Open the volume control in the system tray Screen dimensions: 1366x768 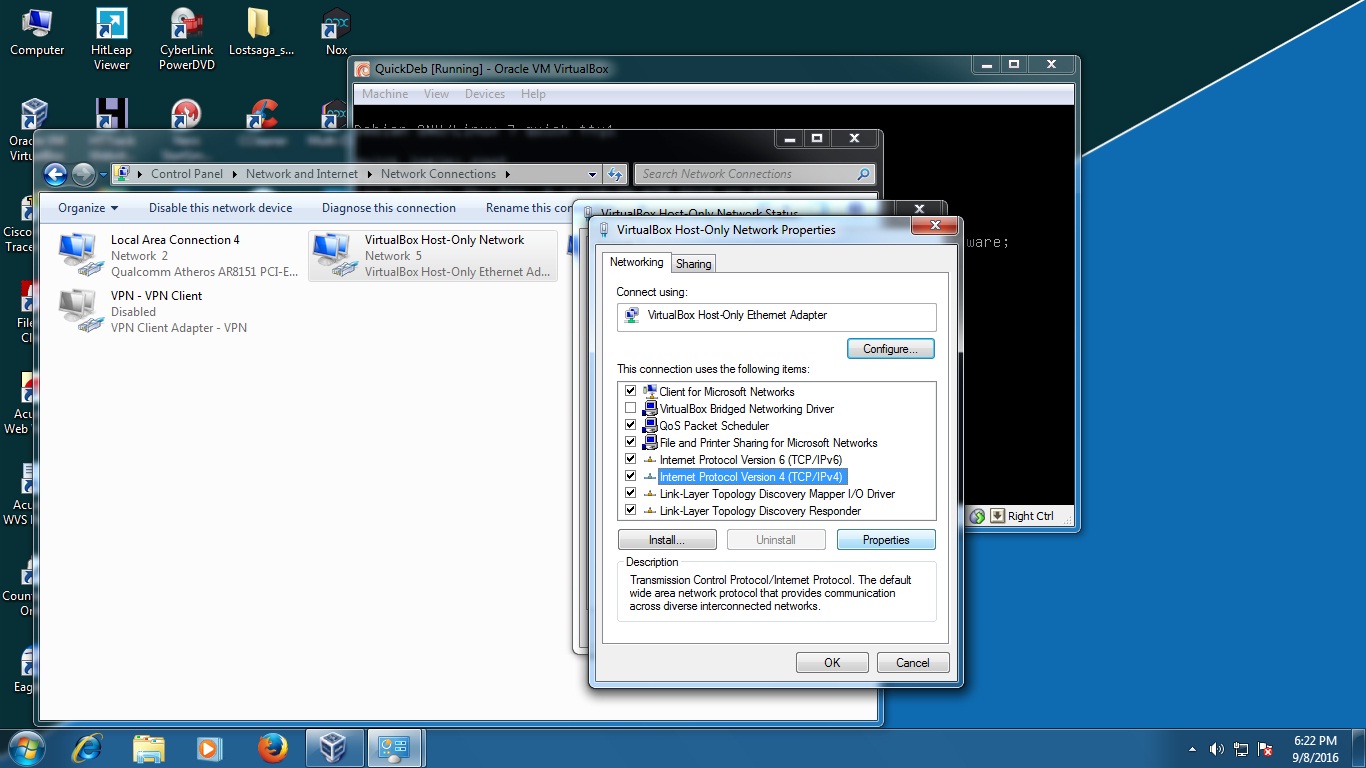click(x=1217, y=749)
